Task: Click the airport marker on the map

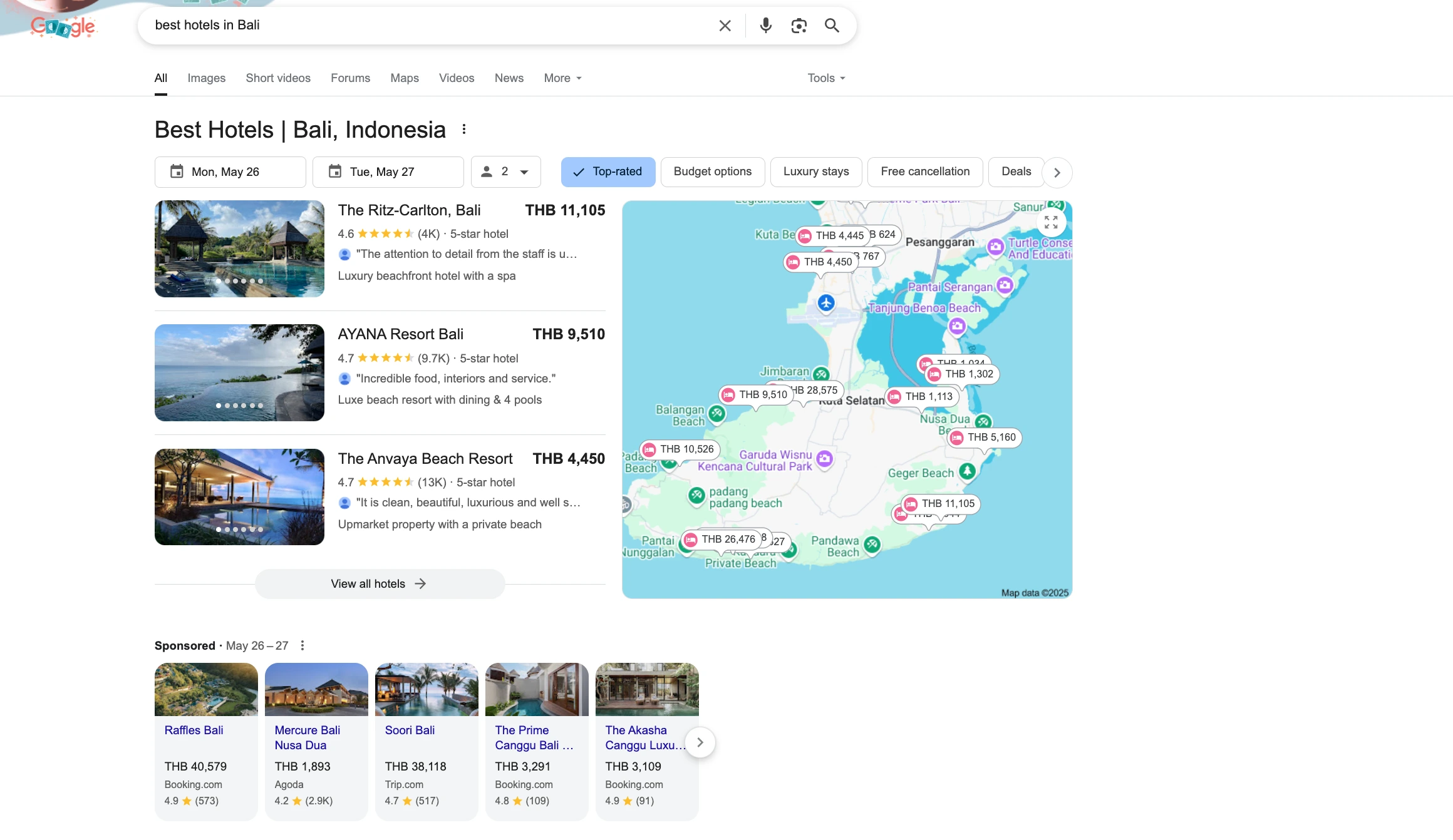Action: click(x=826, y=304)
